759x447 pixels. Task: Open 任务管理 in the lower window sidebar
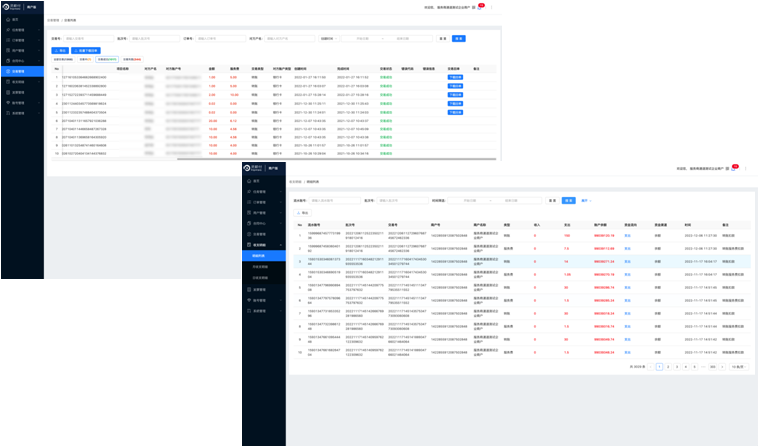264,192
